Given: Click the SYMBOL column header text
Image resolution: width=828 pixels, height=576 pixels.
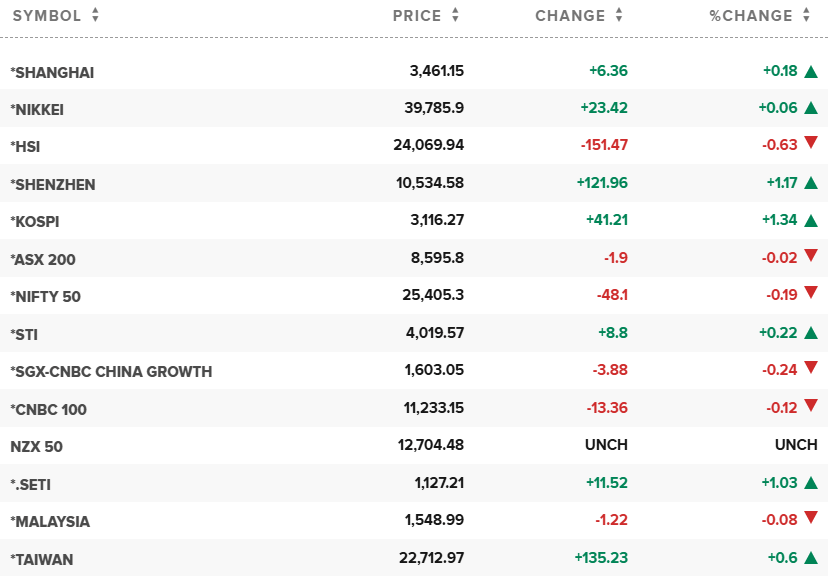Looking at the screenshot, I should (46, 16).
